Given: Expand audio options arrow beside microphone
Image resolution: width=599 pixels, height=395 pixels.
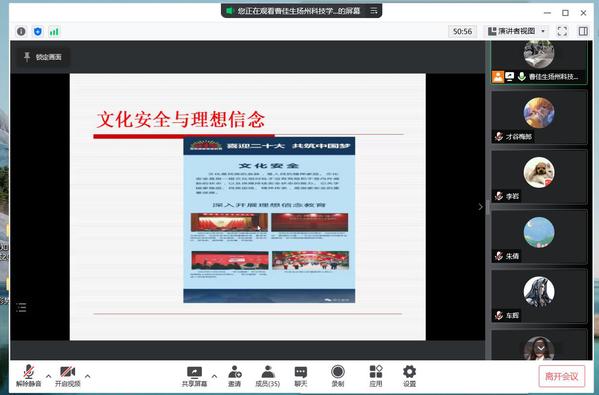Looking at the screenshot, I should [x=49, y=376].
